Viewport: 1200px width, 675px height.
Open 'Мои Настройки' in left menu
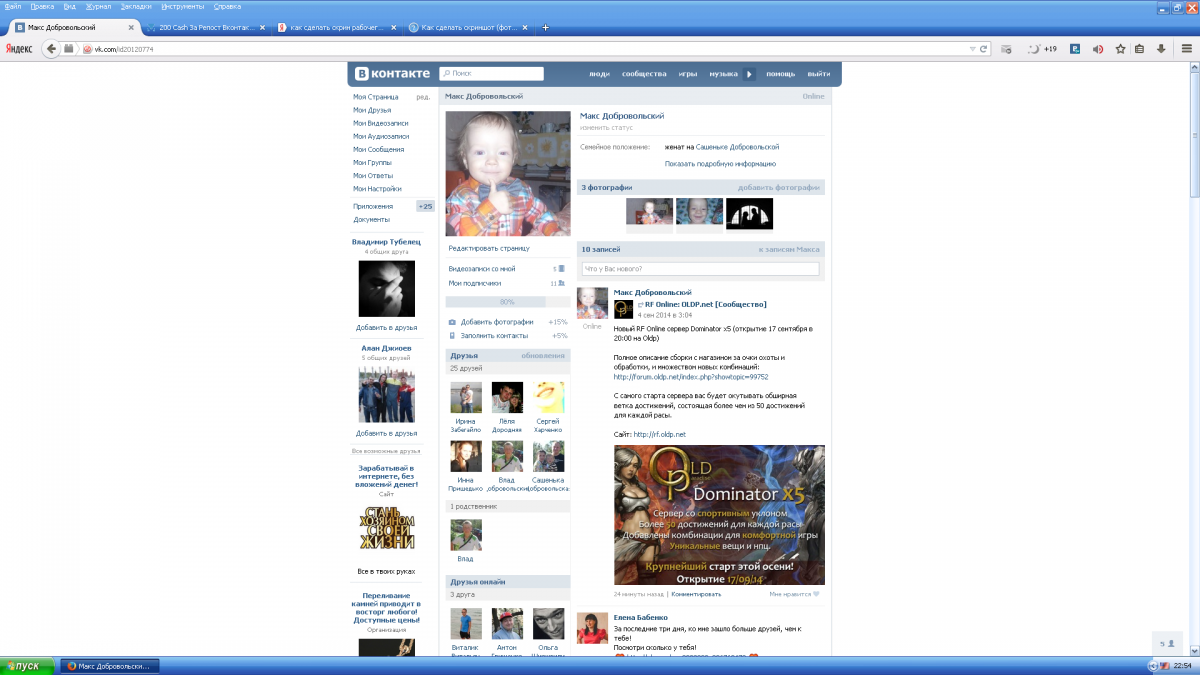click(377, 188)
